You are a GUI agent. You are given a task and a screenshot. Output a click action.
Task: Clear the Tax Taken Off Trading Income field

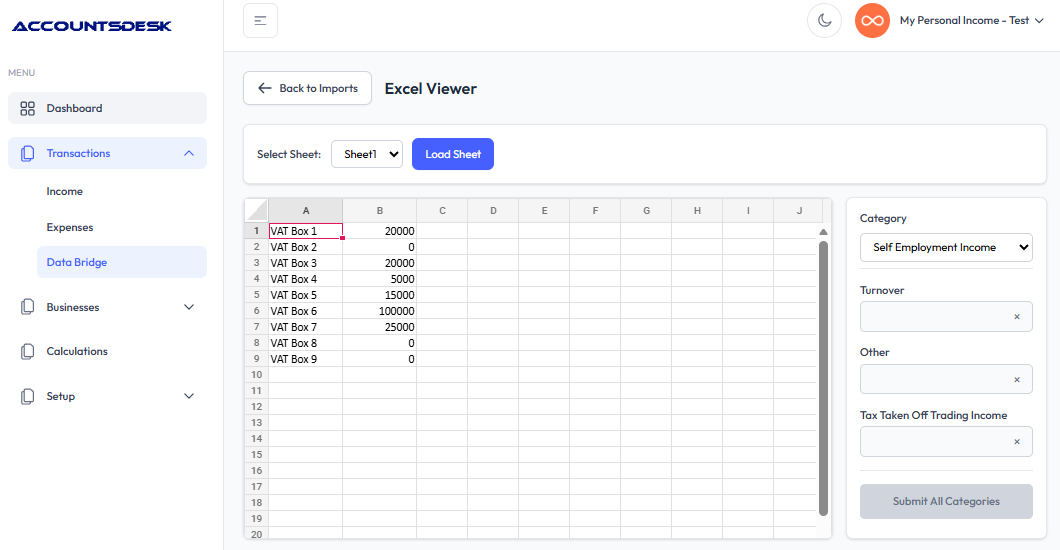(x=1017, y=442)
